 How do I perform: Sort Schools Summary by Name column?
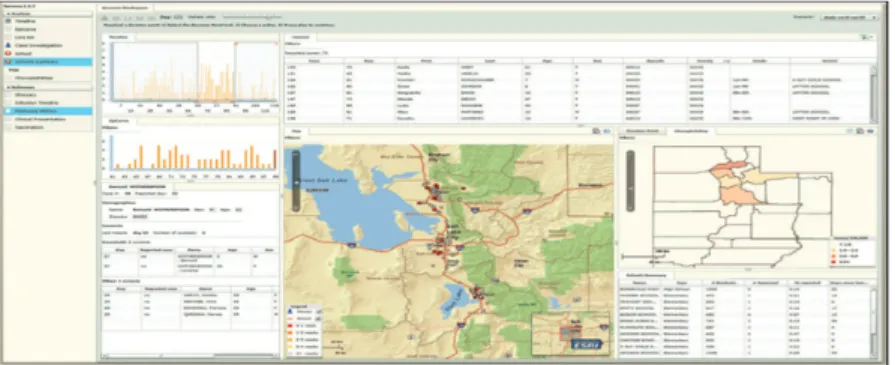(x=638, y=283)
